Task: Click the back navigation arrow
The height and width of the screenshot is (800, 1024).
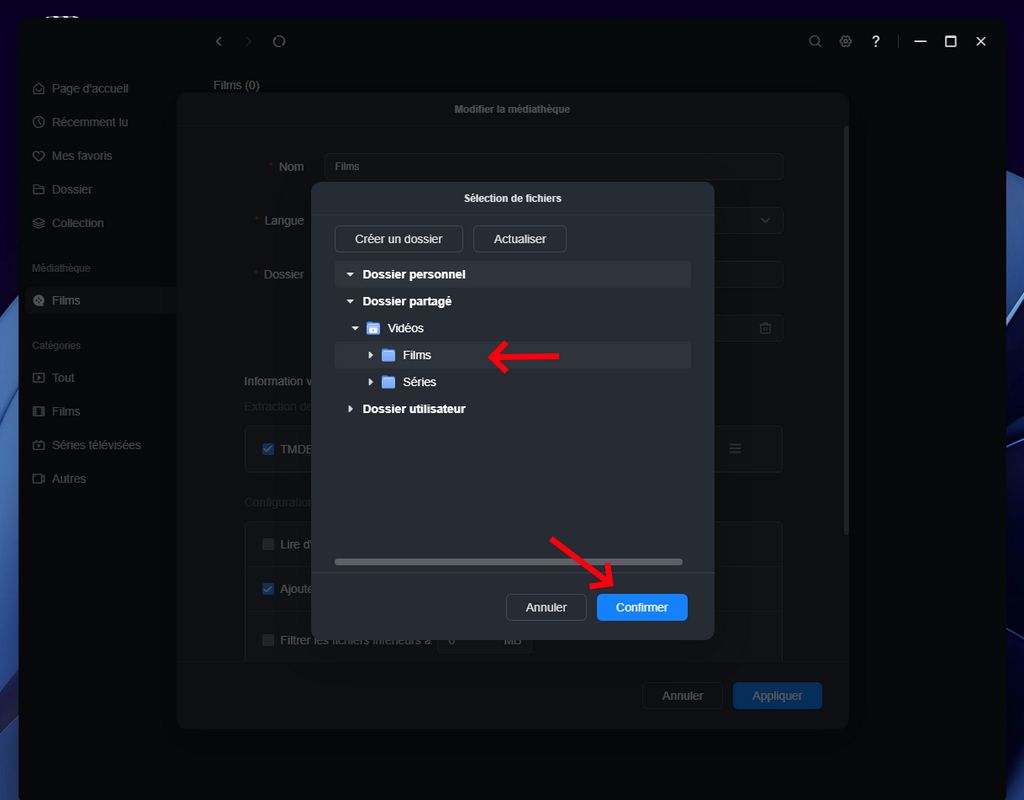Action: click(x=219, y=41)
